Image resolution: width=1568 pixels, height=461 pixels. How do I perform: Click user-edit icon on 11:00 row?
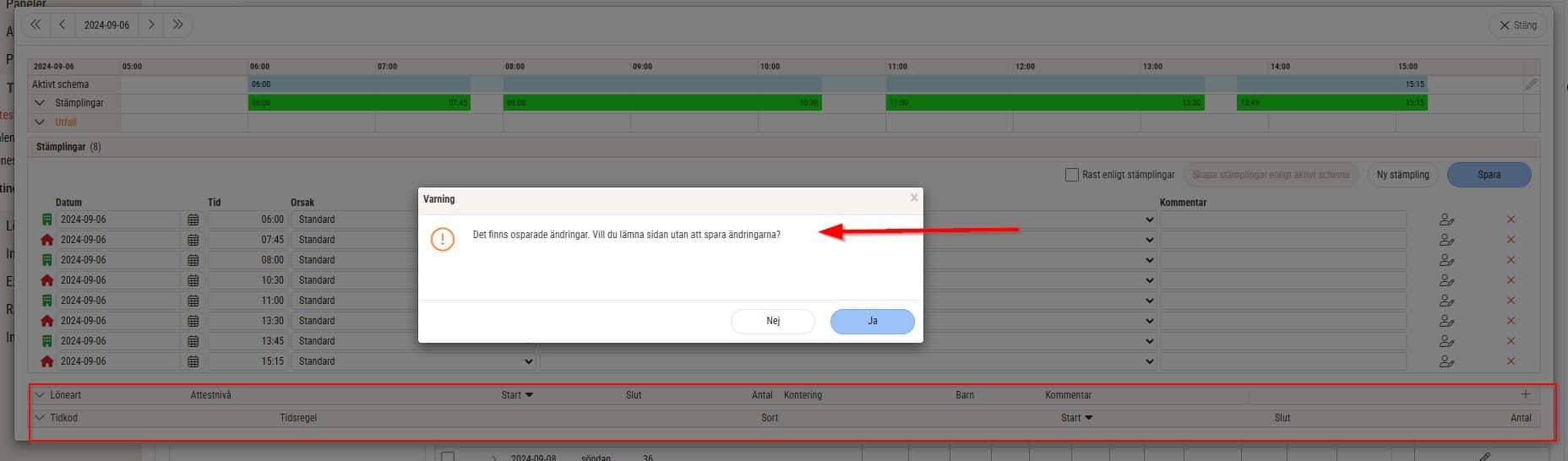click(1446, 301)
